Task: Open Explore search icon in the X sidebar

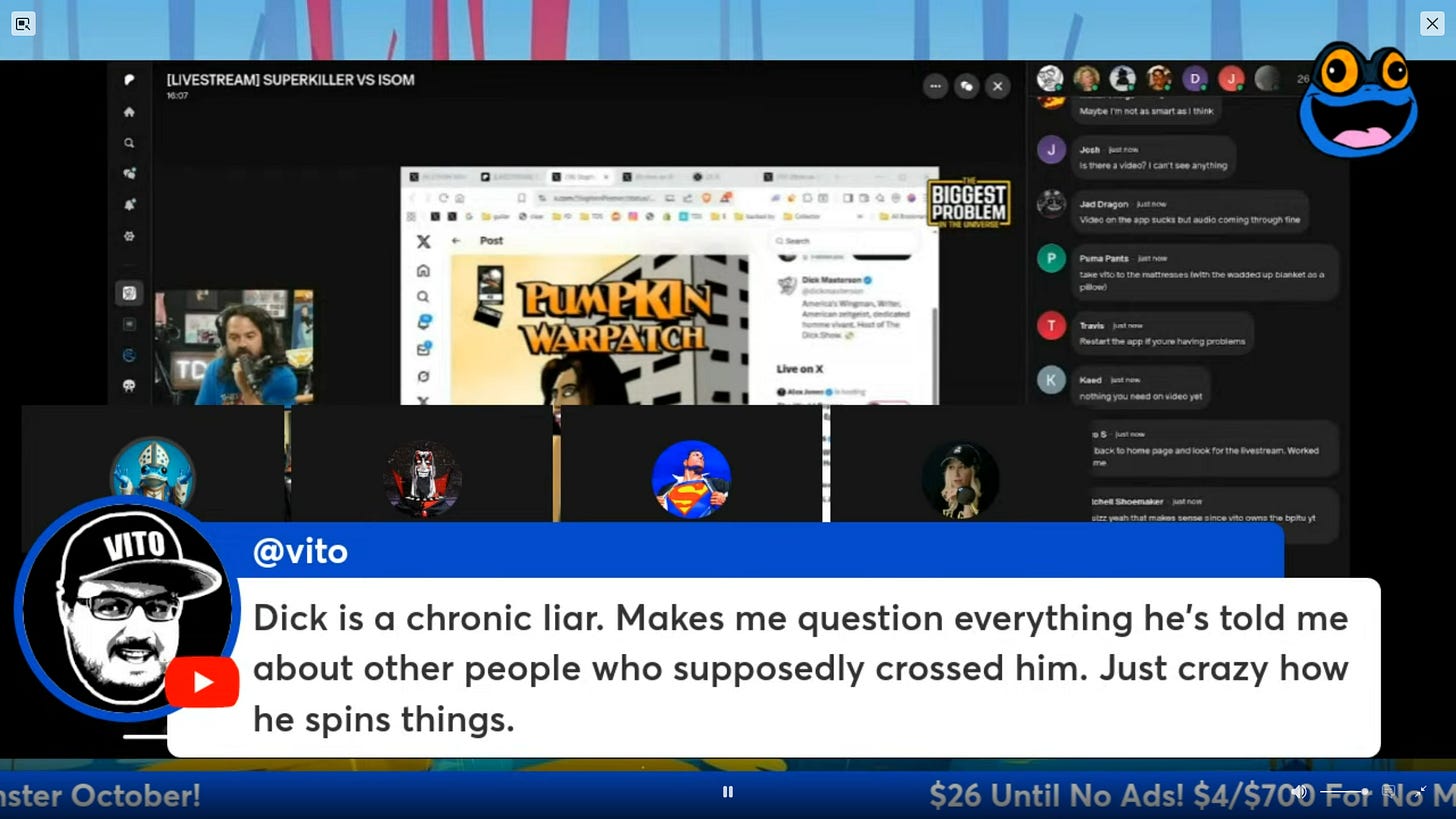Action: tap(423, 297)
